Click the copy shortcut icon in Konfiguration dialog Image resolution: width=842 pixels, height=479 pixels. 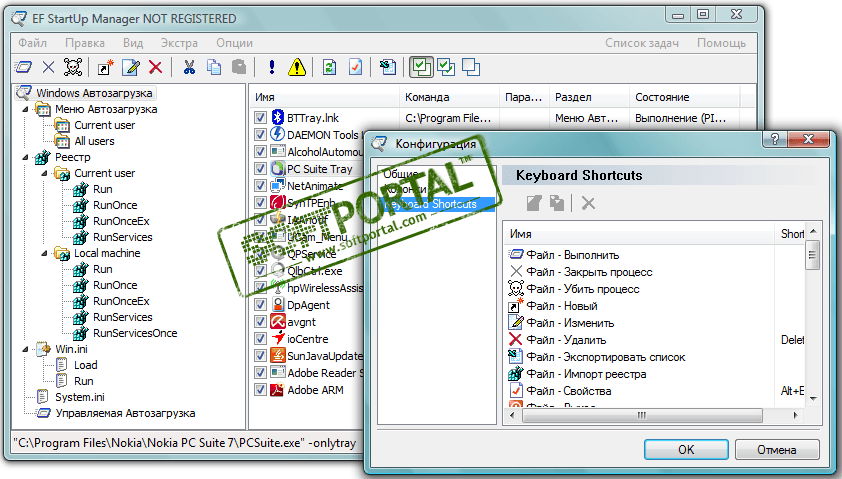(x=557, y=203)
